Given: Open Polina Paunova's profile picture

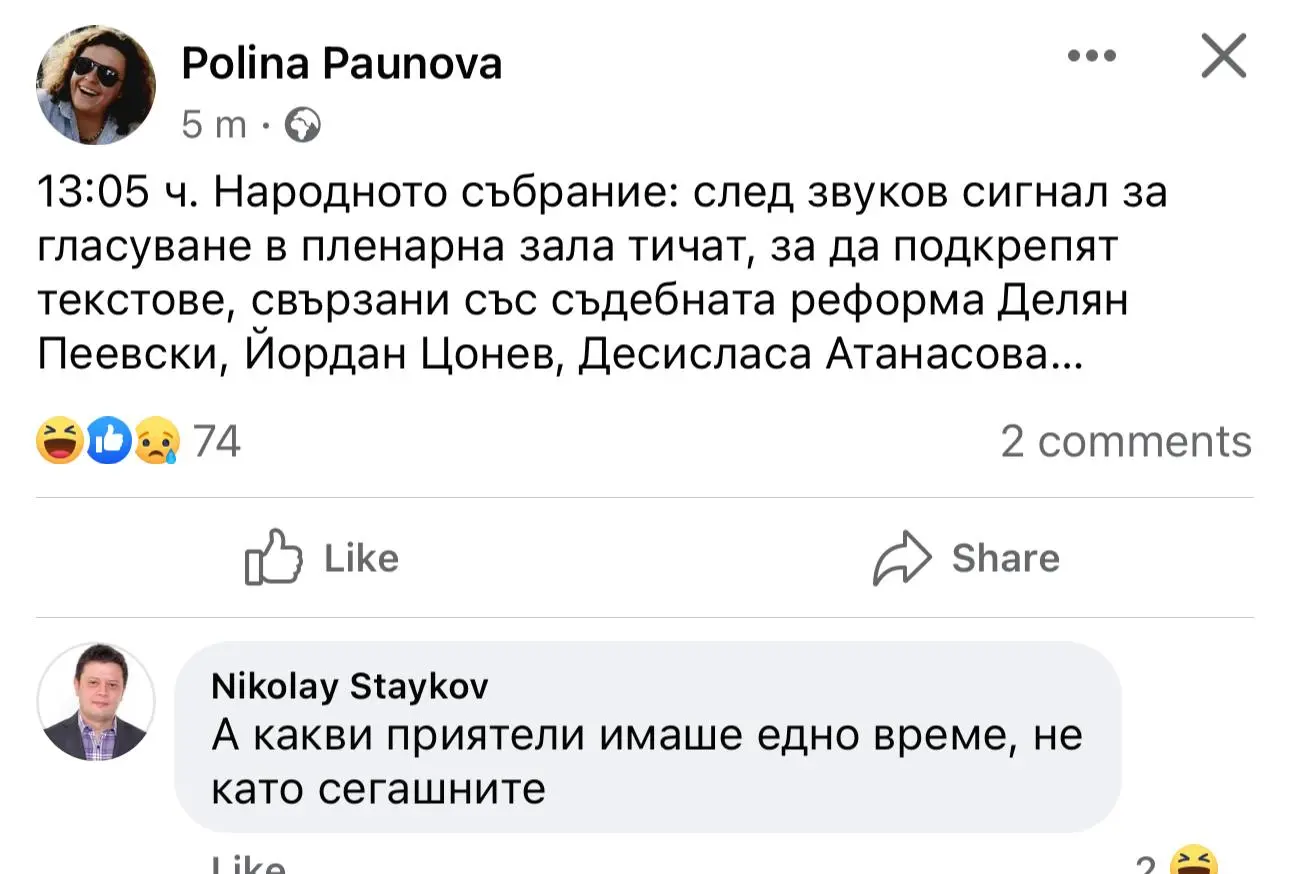Looking at the screenshot, I should pos(96,86).
